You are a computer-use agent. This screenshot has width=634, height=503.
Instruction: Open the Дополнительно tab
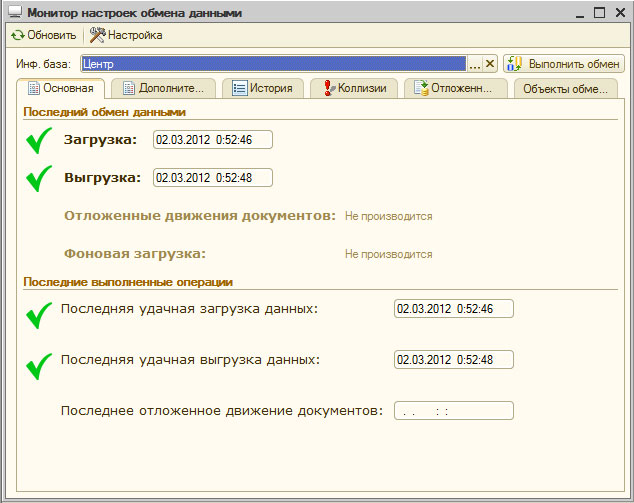coord(163,88)
